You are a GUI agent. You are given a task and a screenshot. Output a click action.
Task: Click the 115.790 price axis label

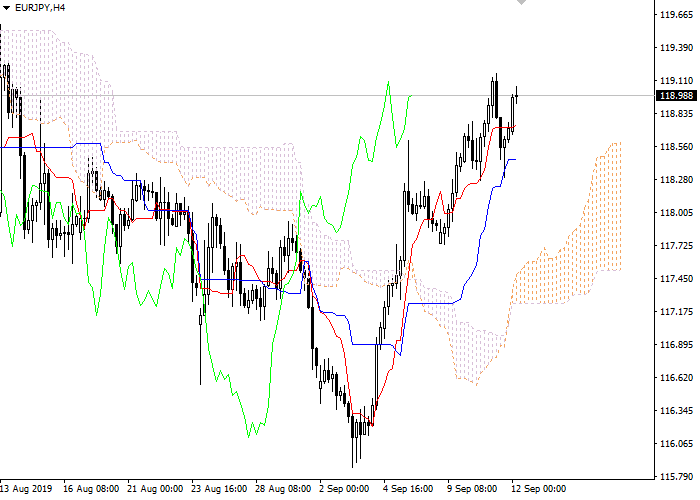[x=676, y=477]
